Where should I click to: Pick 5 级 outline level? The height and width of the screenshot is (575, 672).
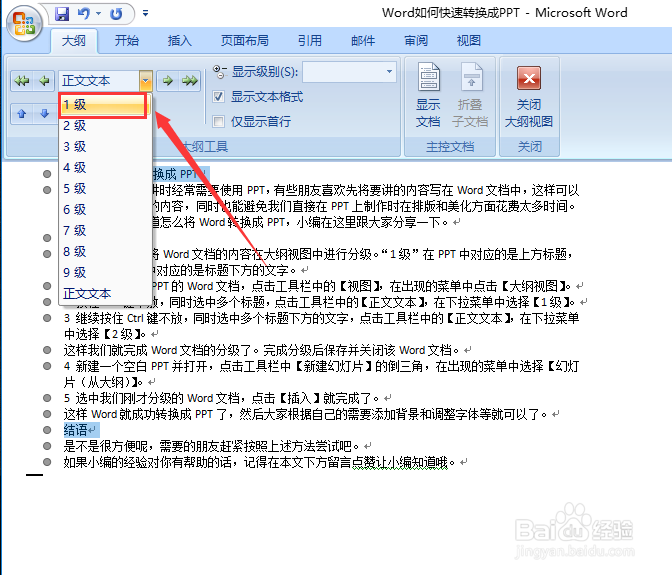(x=105, y=189)
